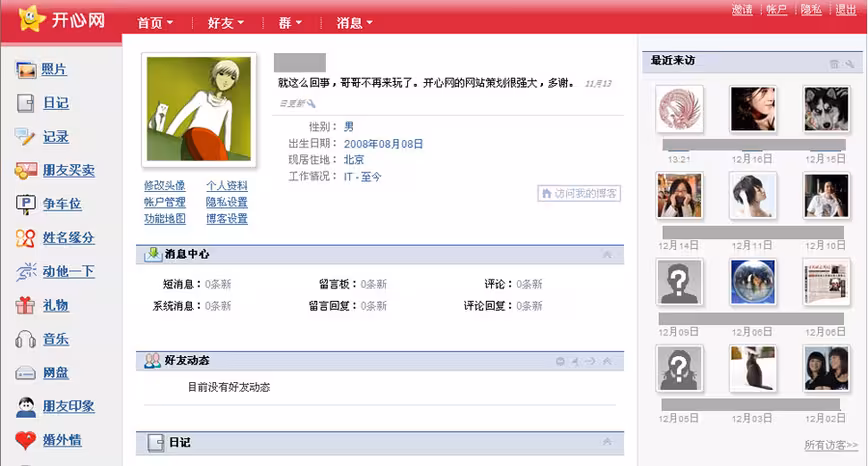Click the 访问我的博客 button

click(x=579, y=193)
